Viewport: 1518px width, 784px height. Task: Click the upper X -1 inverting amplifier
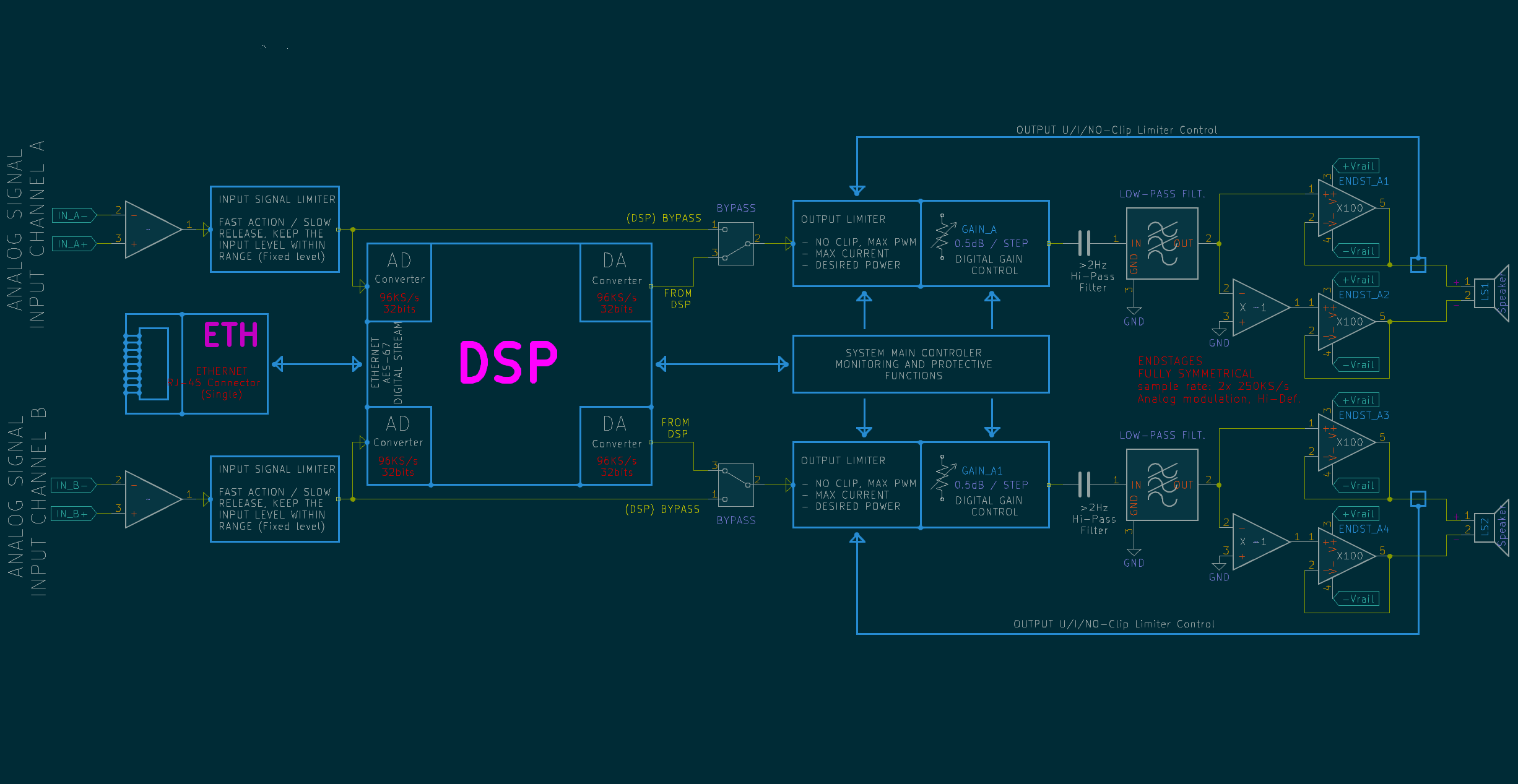[x=1261, y=308]
